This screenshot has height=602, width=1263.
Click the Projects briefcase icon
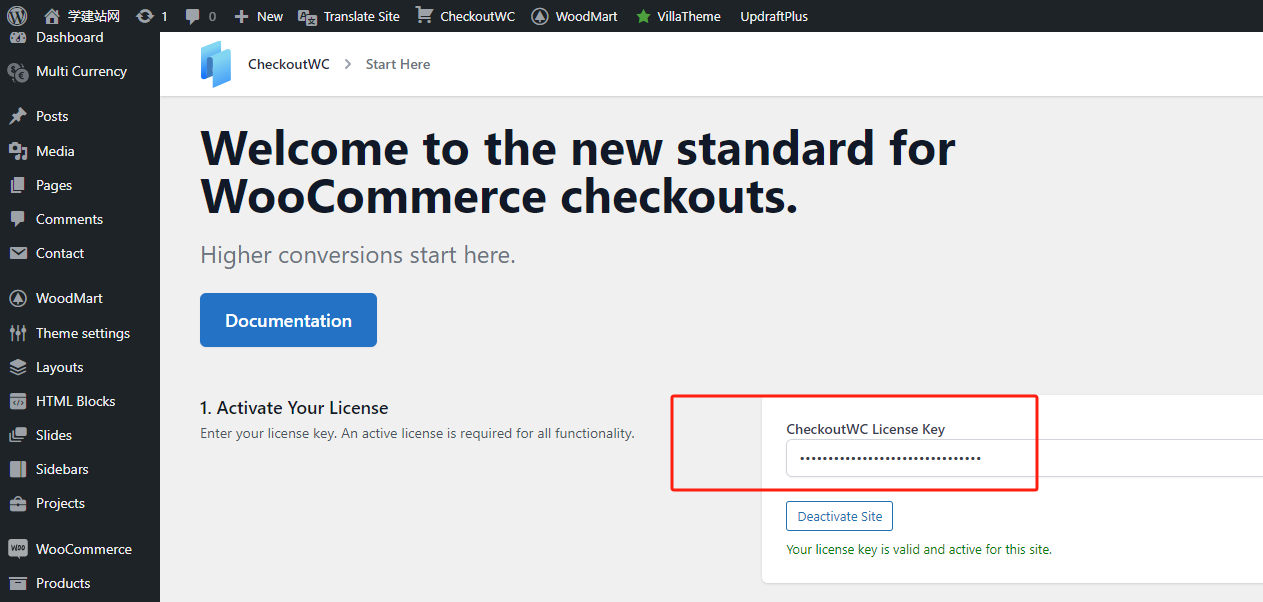click(x=18, y=503)
